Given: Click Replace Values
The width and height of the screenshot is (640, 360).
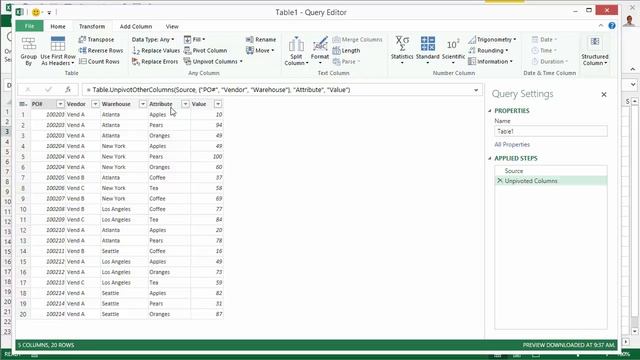Looking at the screenshot, I should coord(156,51).
